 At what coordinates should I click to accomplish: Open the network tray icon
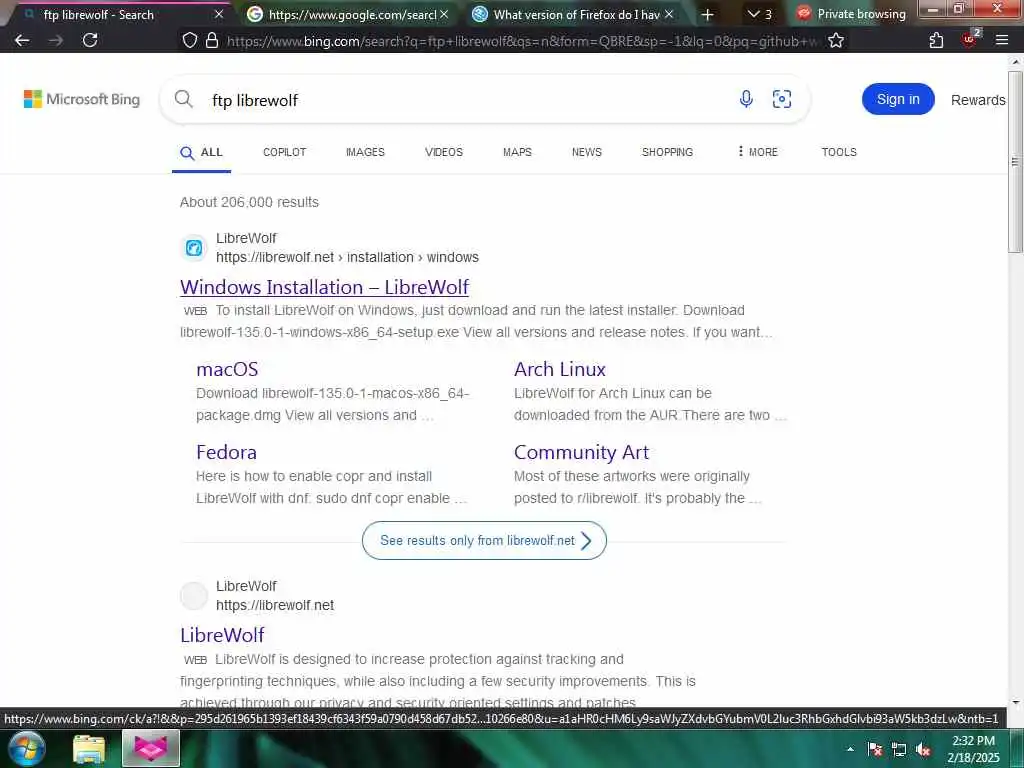[x=899, y=750]
